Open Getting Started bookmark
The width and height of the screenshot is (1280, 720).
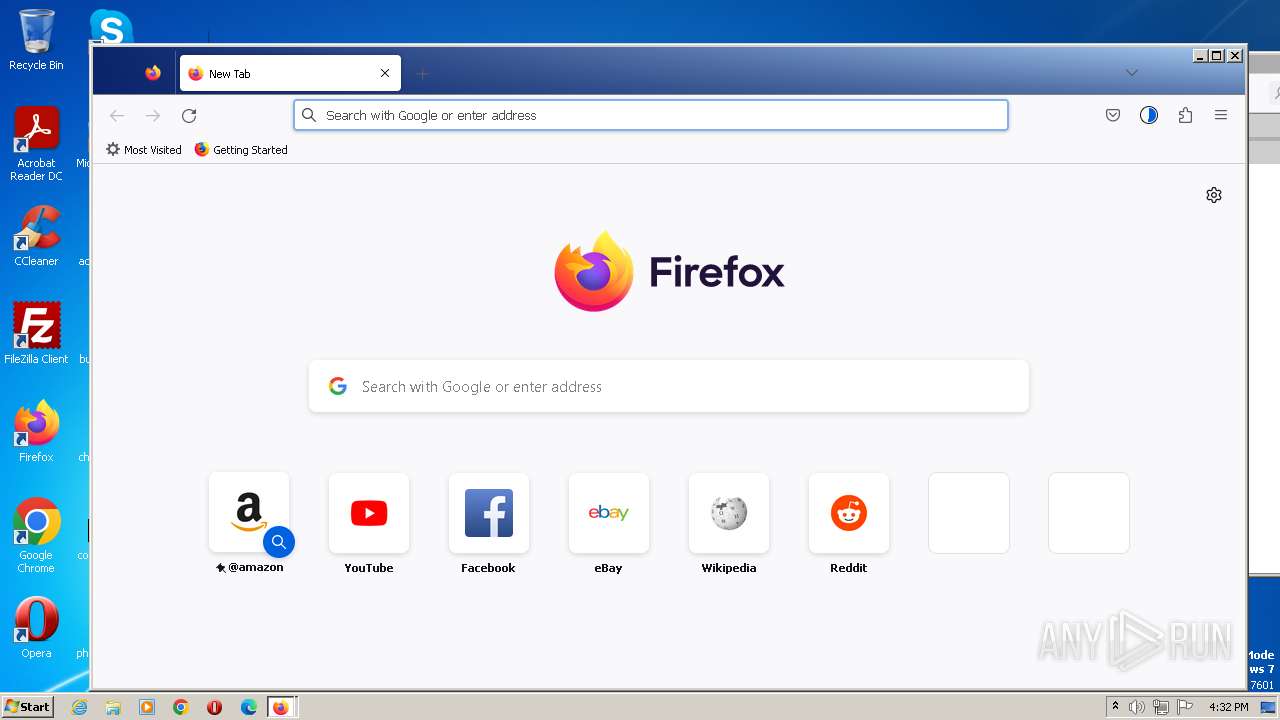click(x=241, y=150)
